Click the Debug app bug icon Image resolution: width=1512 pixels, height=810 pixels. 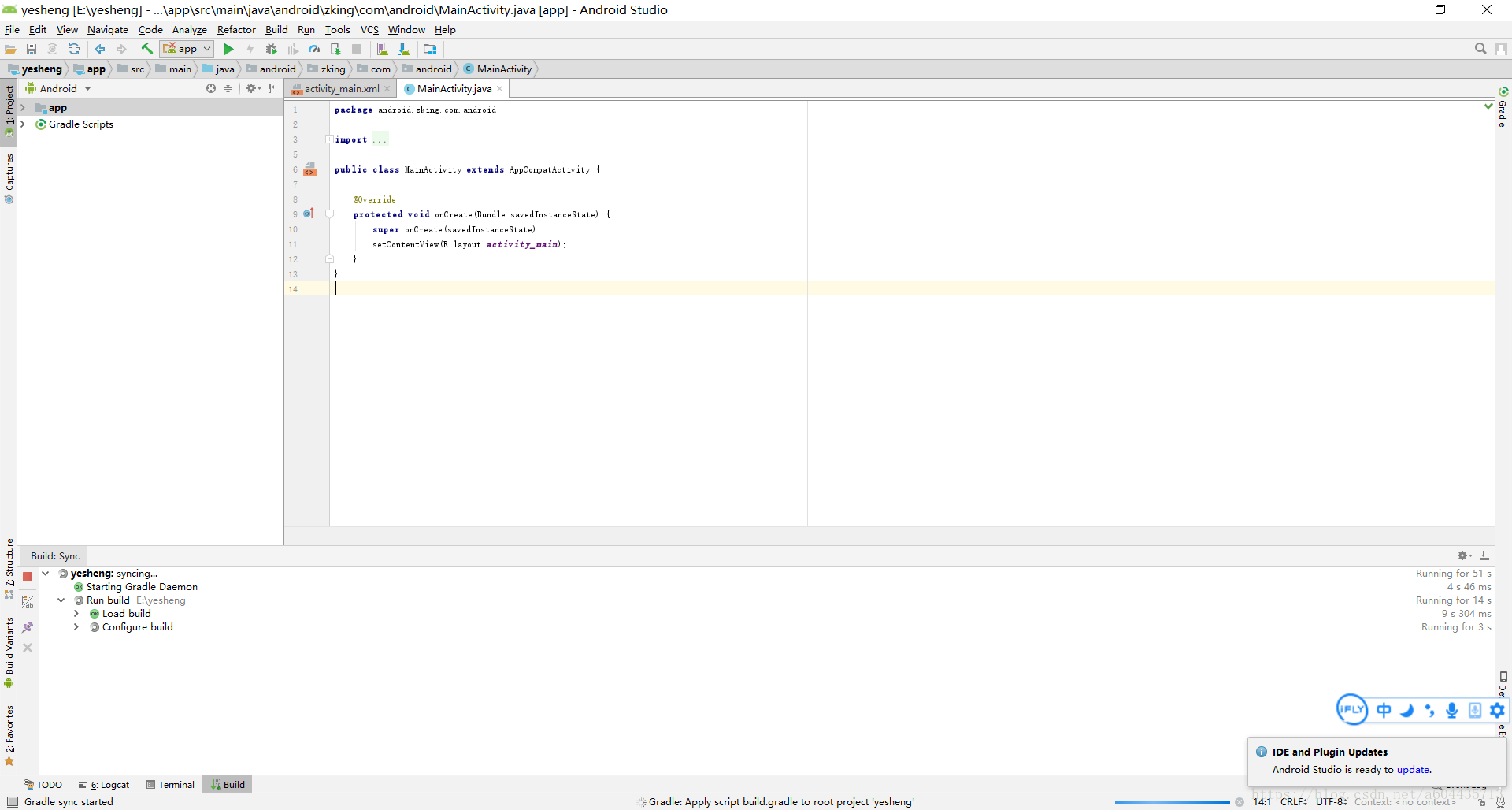point(272,49)
